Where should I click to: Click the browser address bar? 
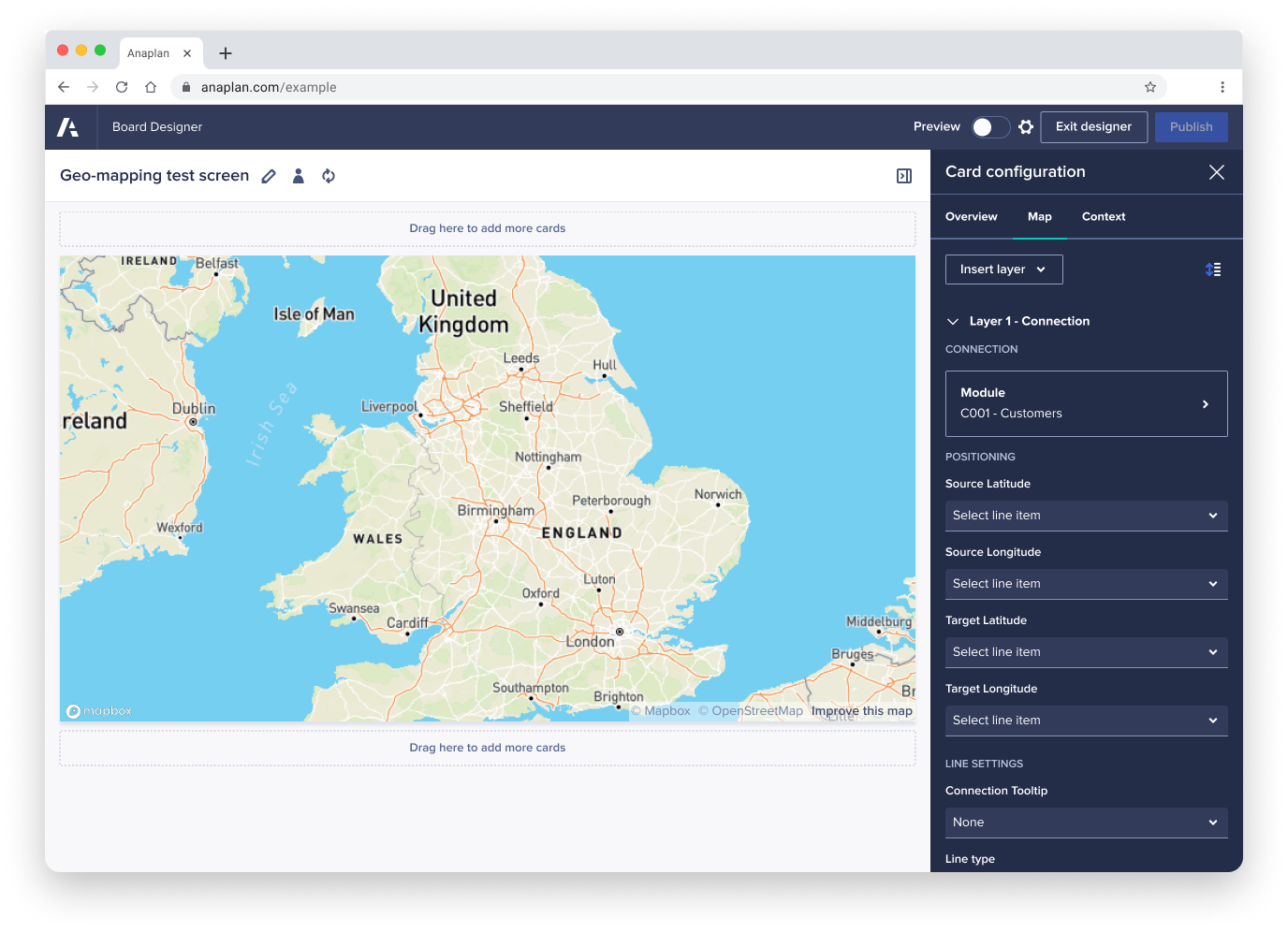(669, 87)
